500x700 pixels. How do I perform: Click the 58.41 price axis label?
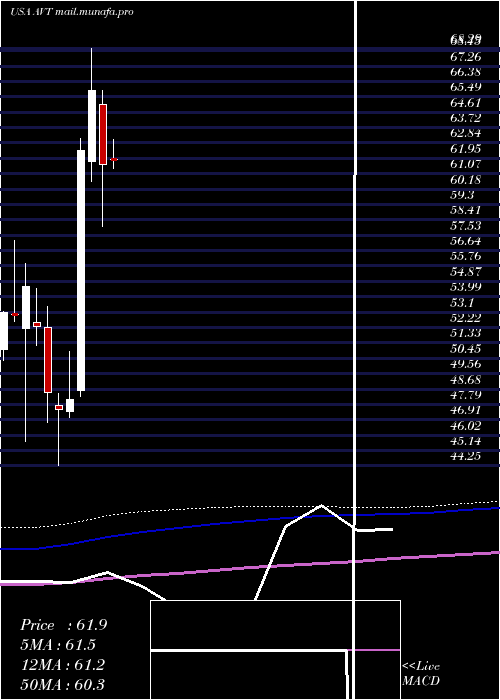pos(466,210)
